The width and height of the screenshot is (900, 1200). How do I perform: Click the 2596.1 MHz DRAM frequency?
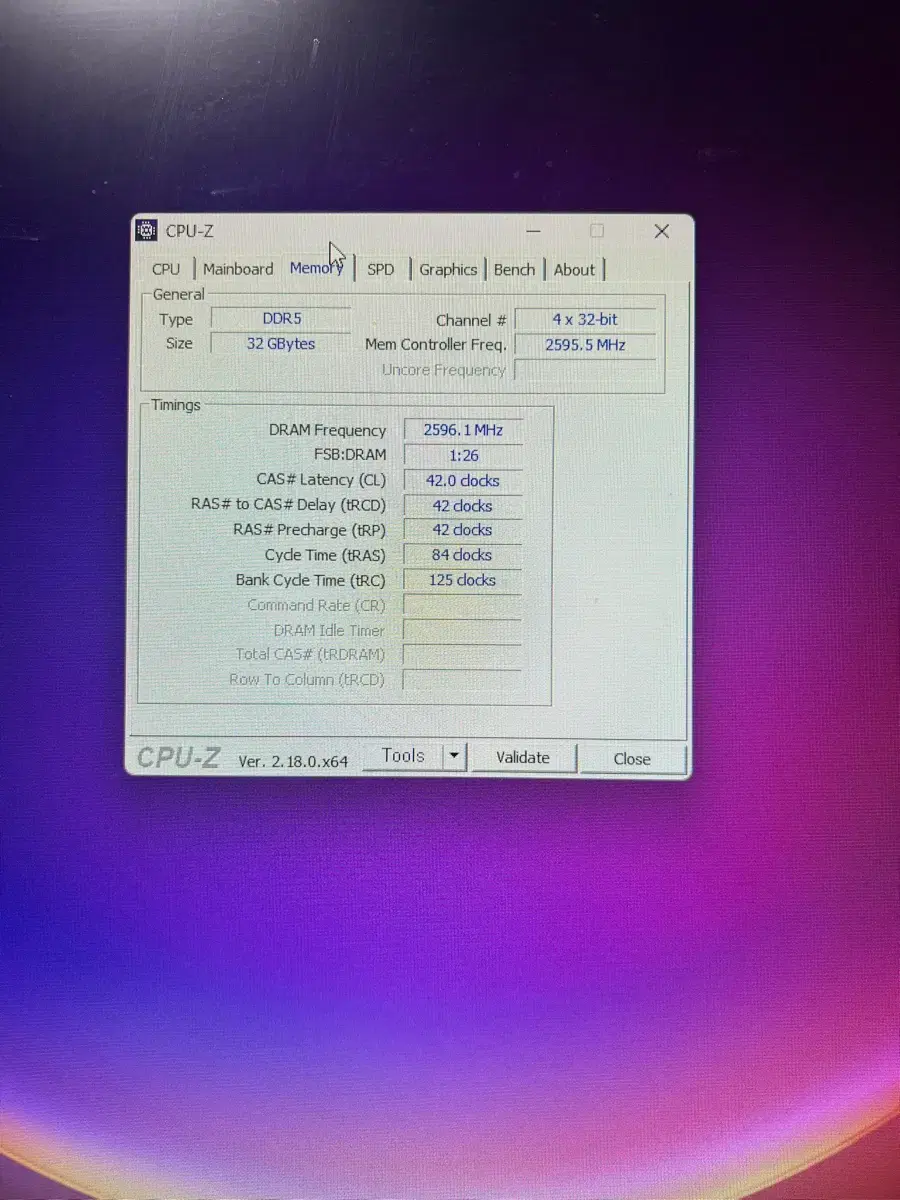coord(463,430)
